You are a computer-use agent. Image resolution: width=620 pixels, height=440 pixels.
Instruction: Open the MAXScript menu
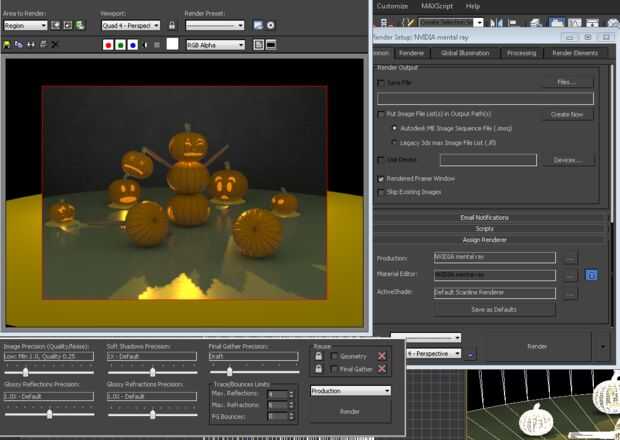435,6
